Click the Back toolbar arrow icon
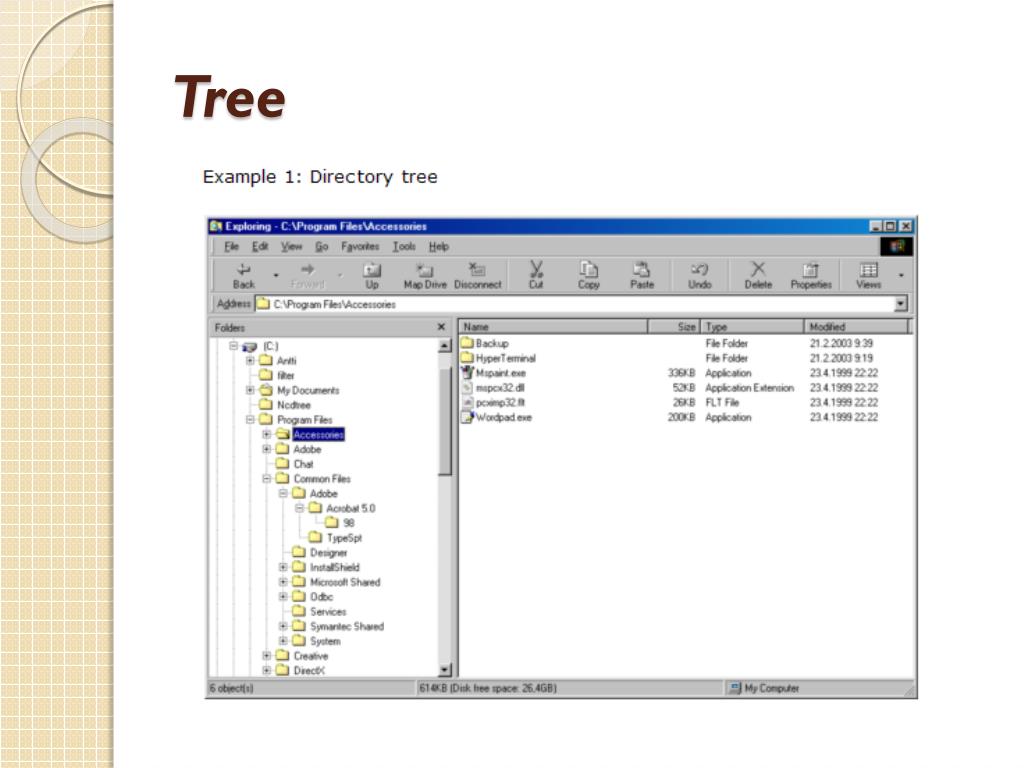This screenshot has height=768, width=1024. pyautogui.click(x=243, y=270)
